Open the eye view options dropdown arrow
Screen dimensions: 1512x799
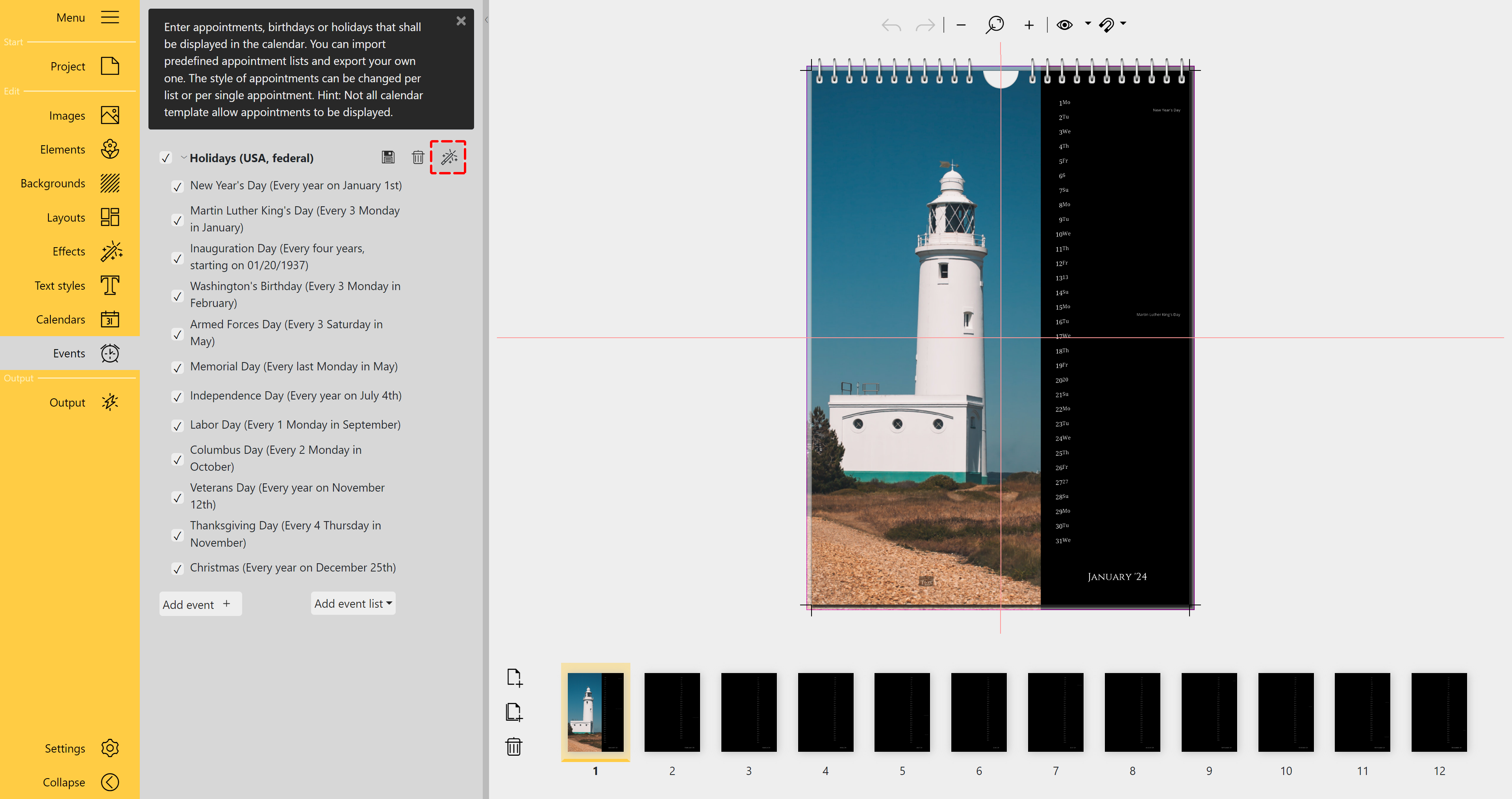click(x=1088, y=24)
